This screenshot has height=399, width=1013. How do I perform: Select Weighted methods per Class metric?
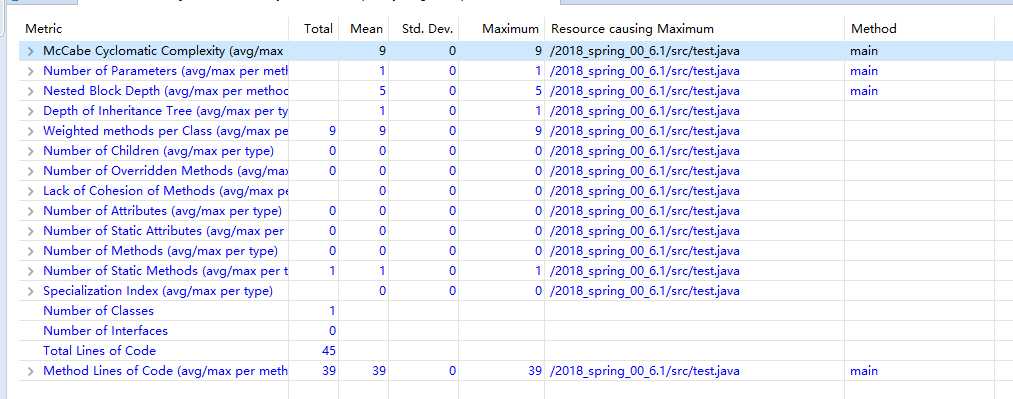tap(165, 131)
